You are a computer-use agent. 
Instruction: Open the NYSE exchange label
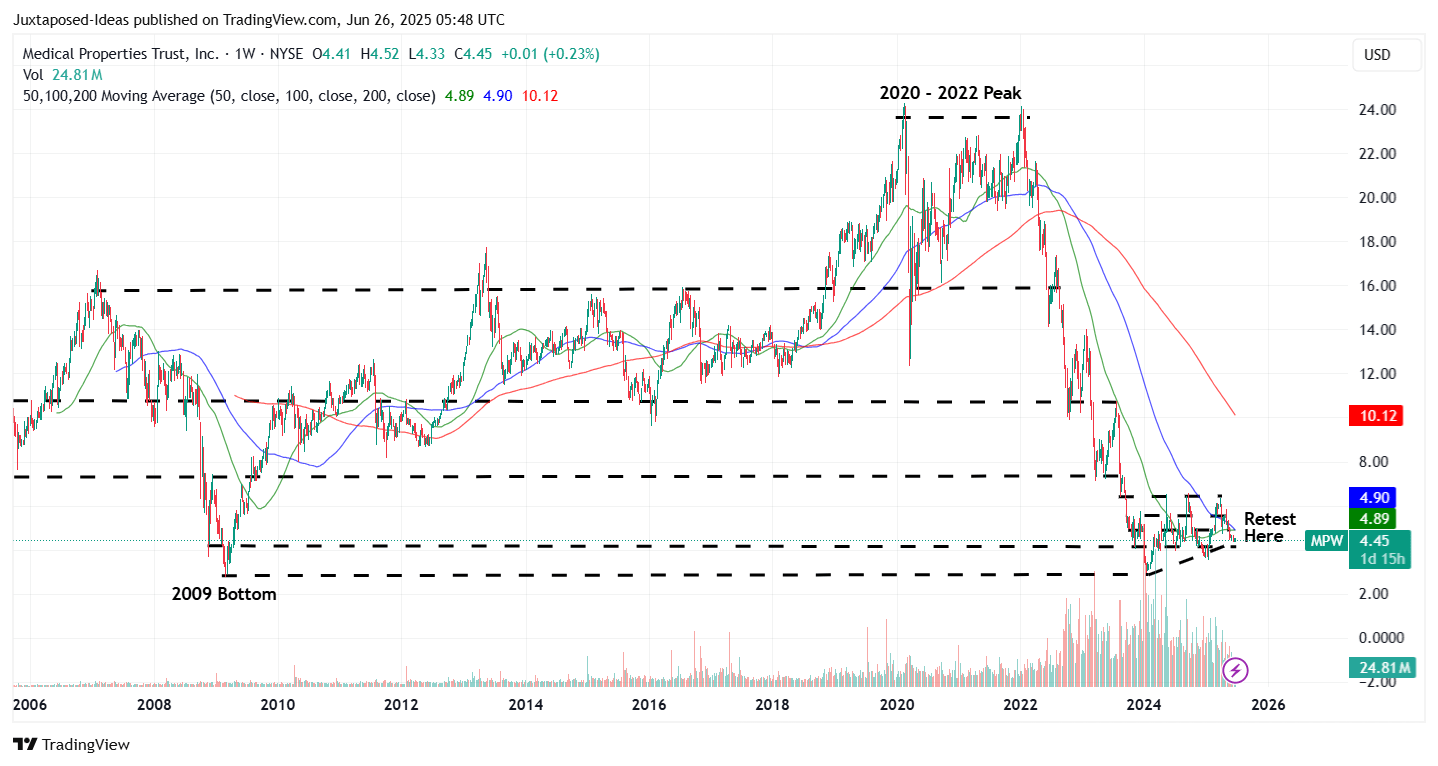[287, 54]
